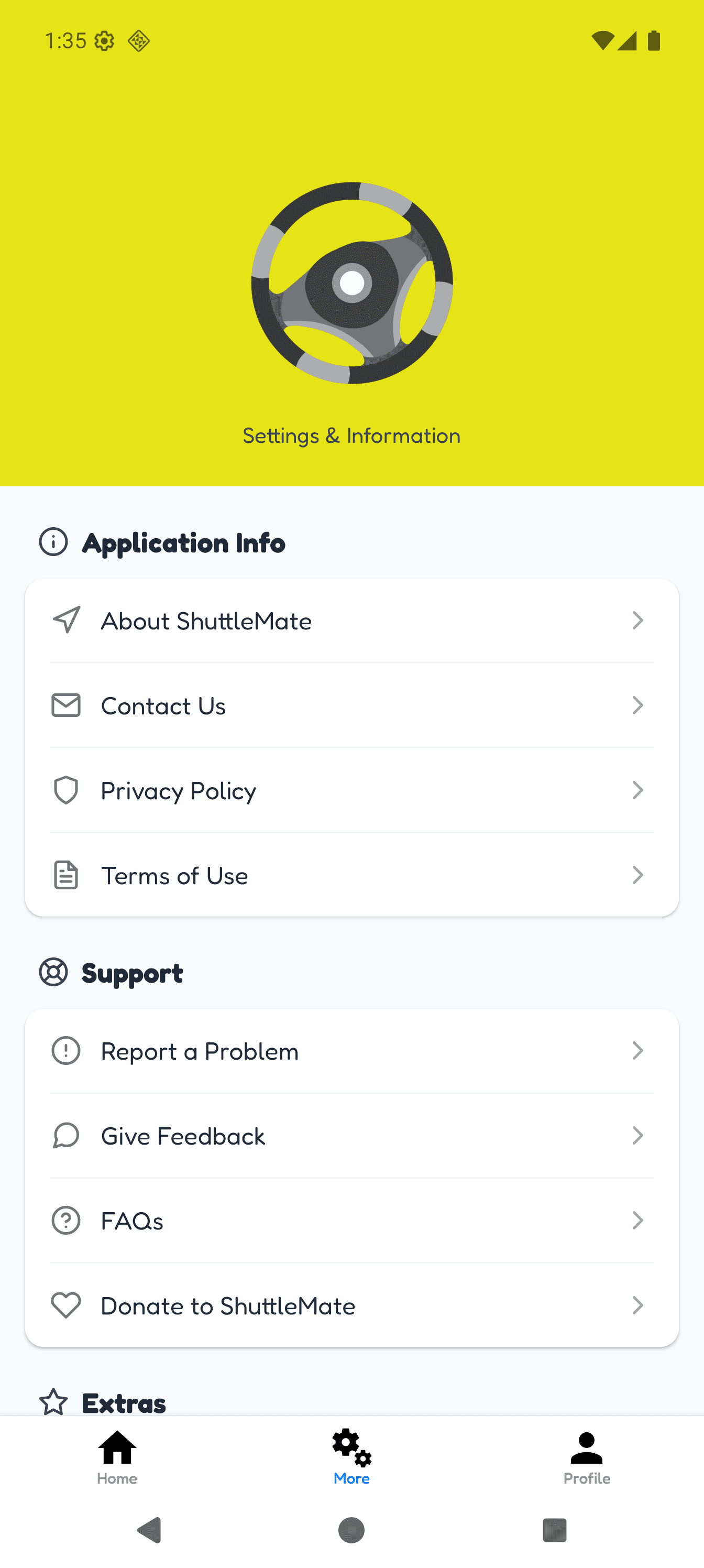
Task: Tap the Android back navigation button
Action: click(x=149, y=1530)
